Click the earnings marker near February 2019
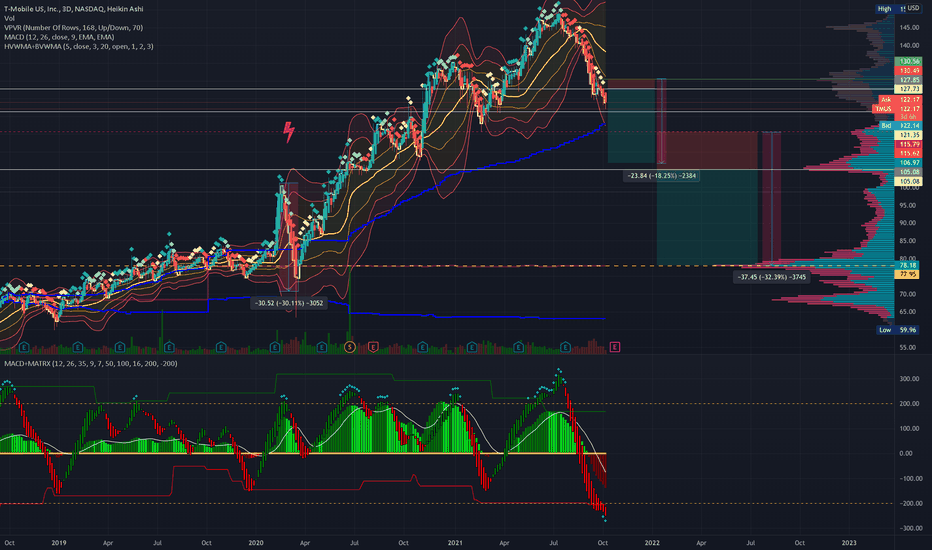932x550 pixels. click(x=78, y=347)
